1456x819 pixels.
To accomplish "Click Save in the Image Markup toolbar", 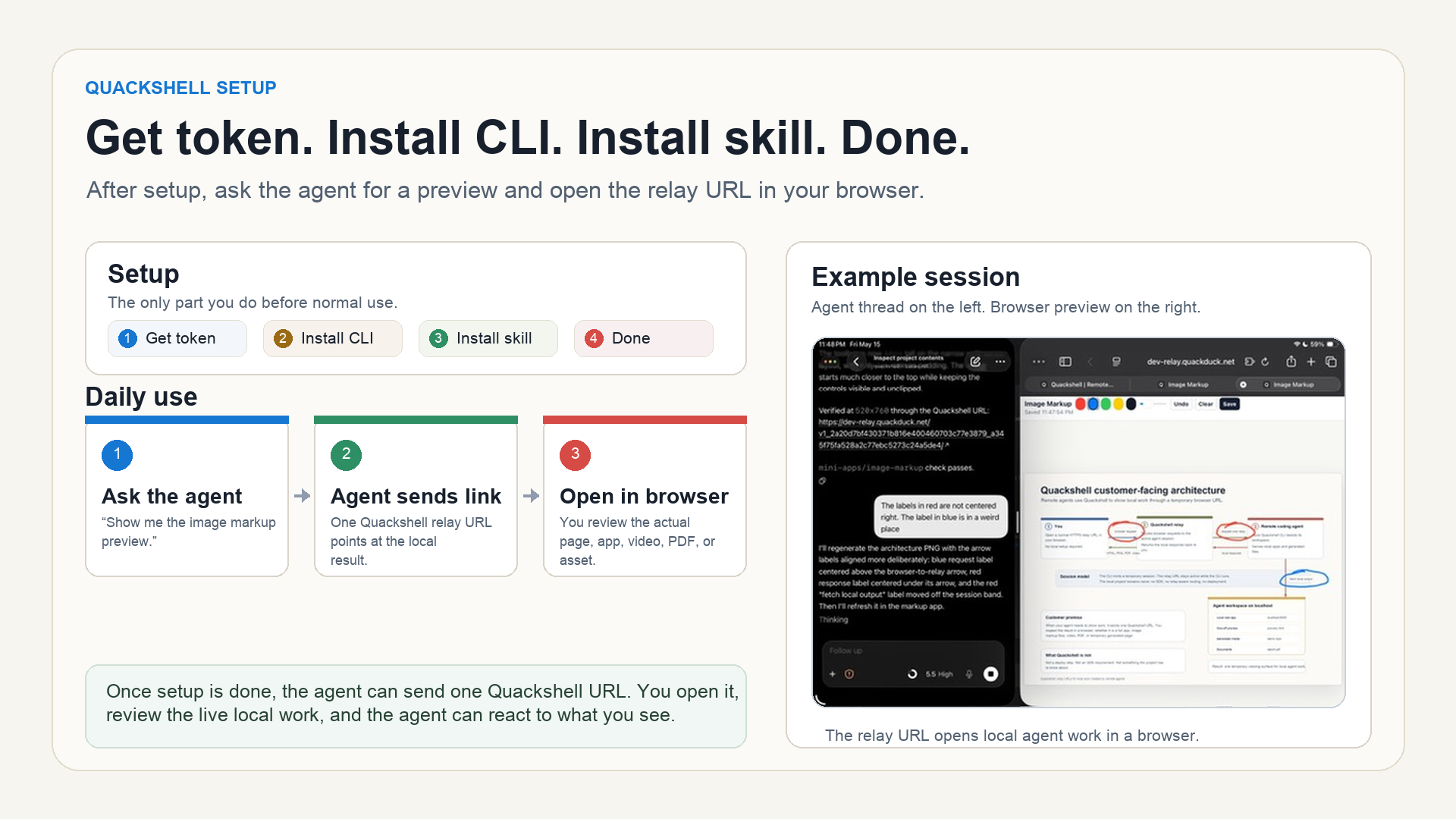I will coord(1229,404).
